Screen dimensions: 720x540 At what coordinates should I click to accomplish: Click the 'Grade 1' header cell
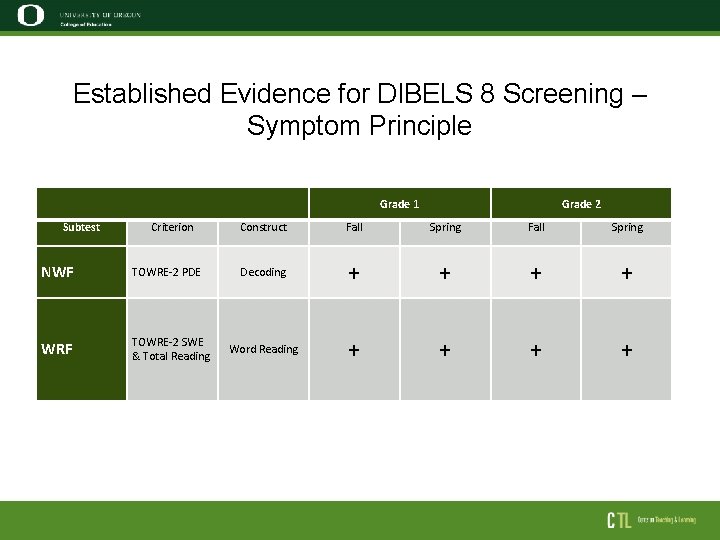coord(399,203)
